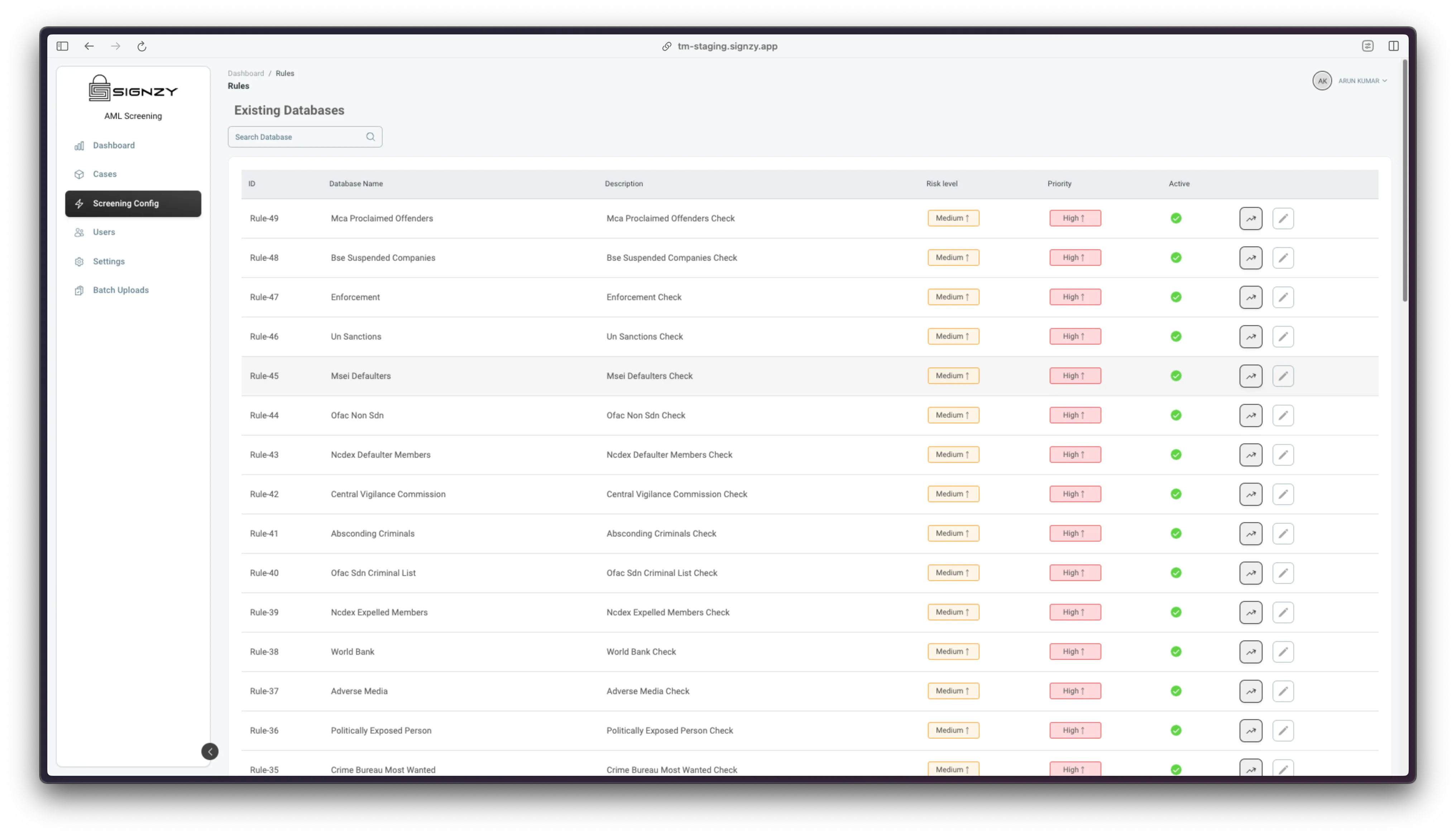The height and width of the screenshot is (836, 1456).
Task: Select the Screening Config sidebar item
Action: pyautogui.click(x=133, y=204)
